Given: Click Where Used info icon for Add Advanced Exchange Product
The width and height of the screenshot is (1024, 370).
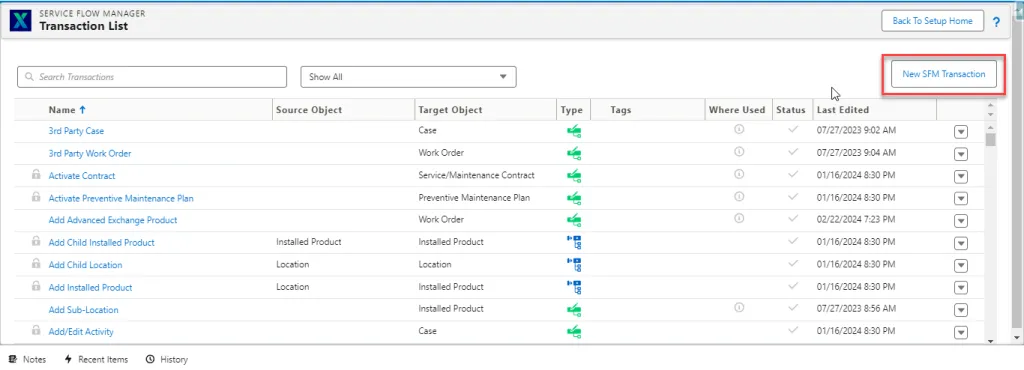Looking at the screenshot, I should (739, 218).
